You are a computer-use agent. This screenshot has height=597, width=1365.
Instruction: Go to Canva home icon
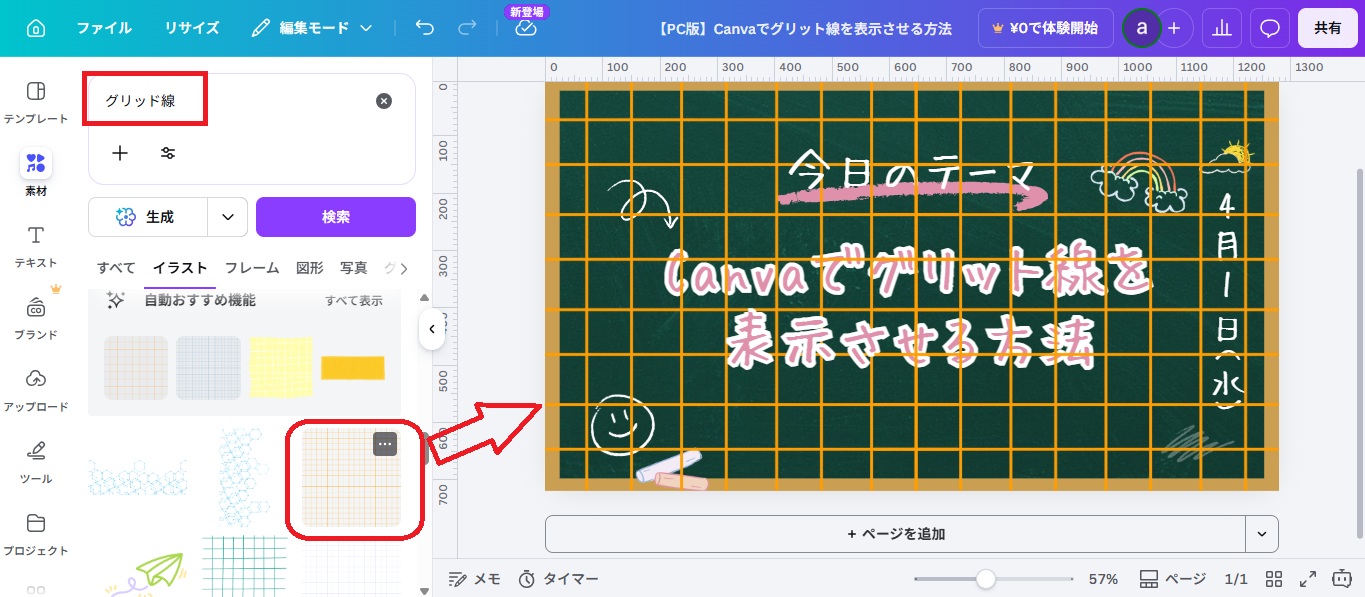[36, 28]
